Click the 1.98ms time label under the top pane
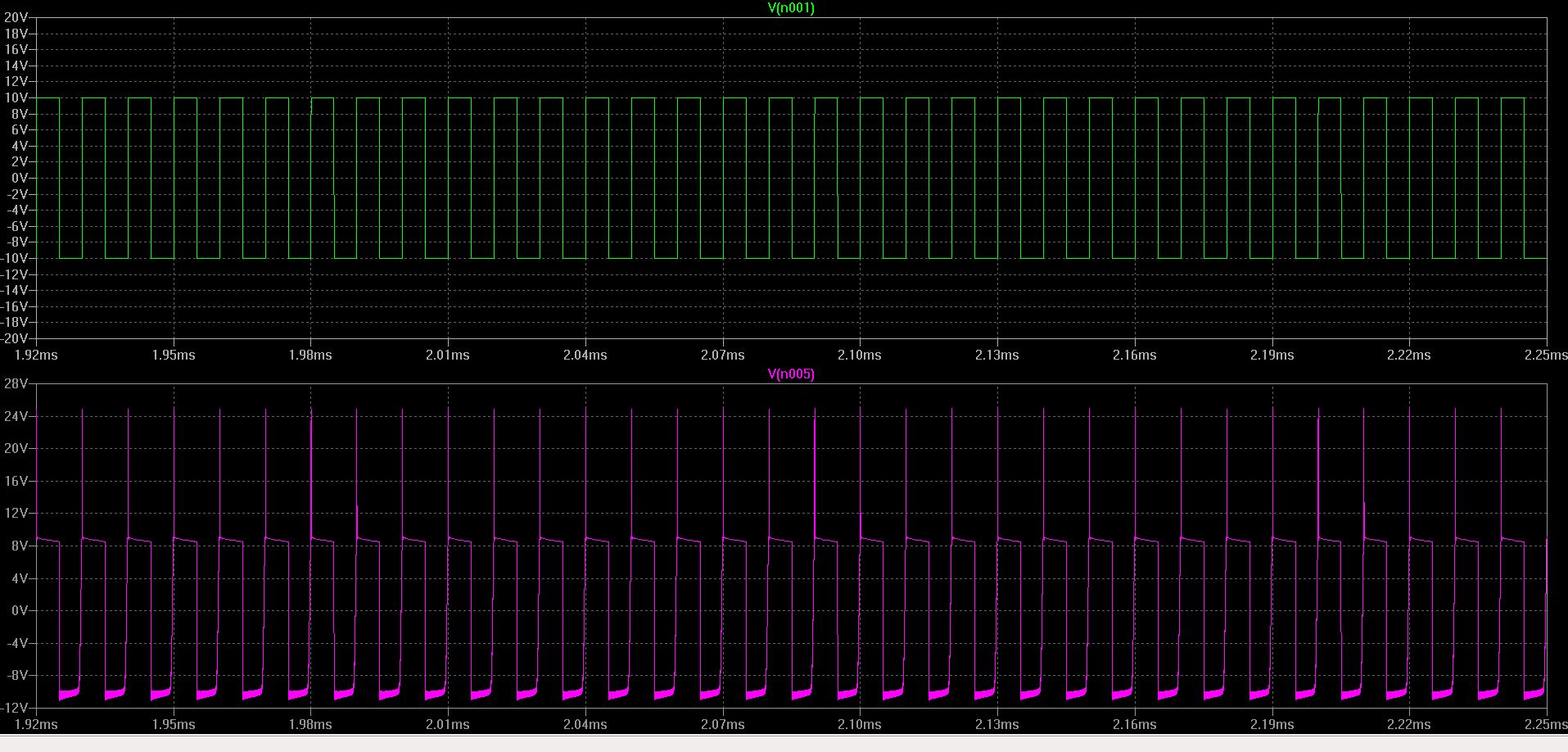Image resolution: width=1568 pixels, height=752 pixels. tap(310, 355)
